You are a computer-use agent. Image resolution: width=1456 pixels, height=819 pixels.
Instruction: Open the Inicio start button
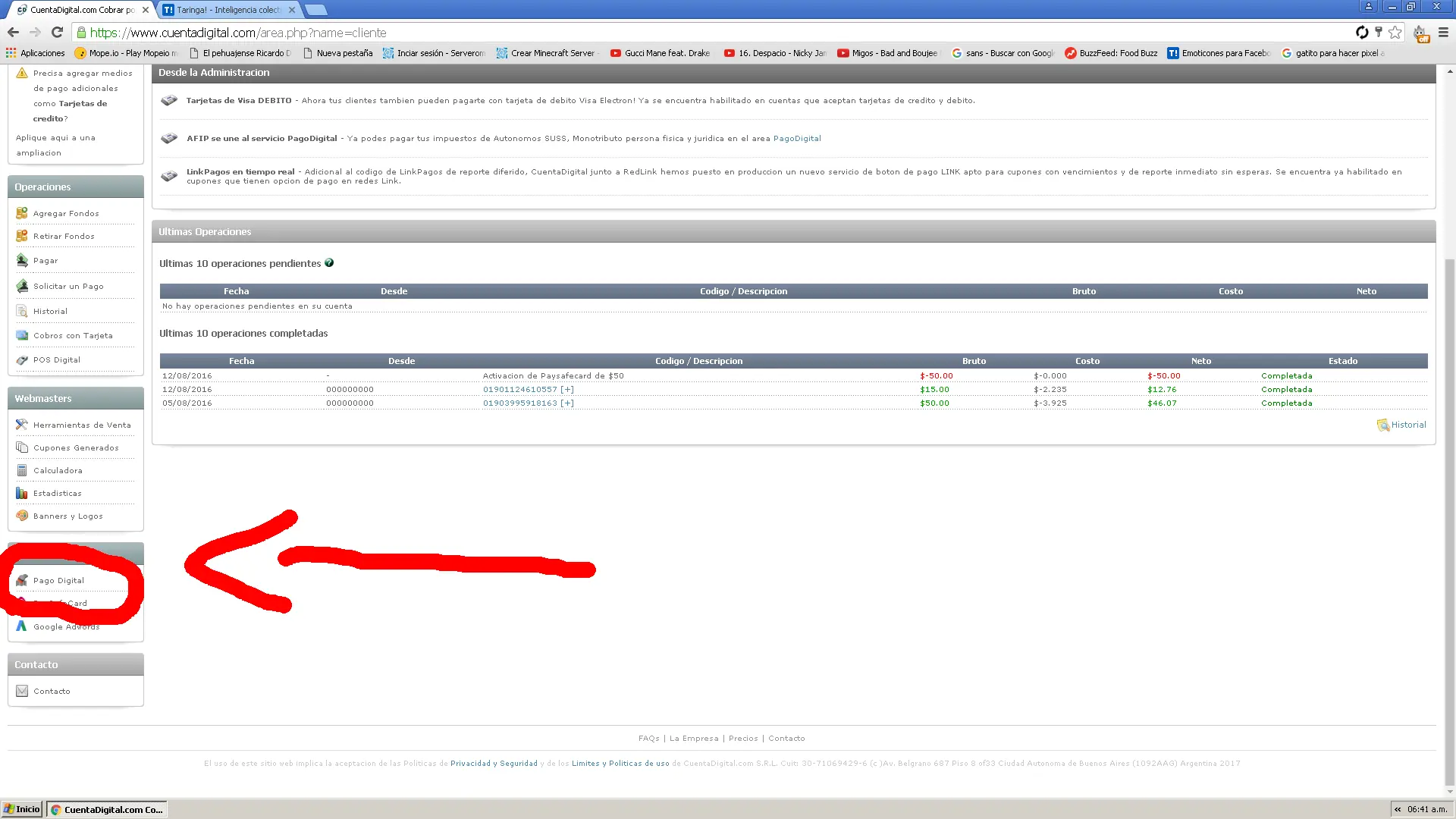(x=22, y=810)
